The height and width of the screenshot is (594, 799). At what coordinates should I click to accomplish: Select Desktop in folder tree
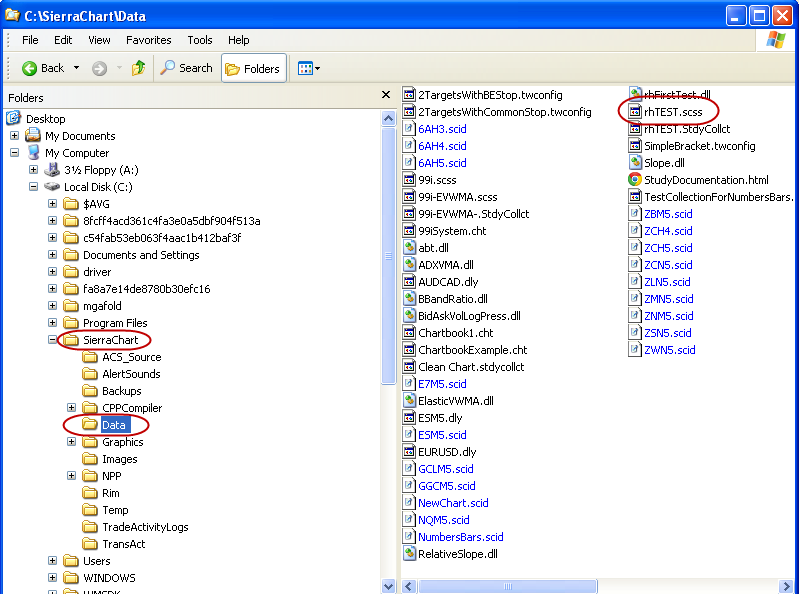[45, 119]
